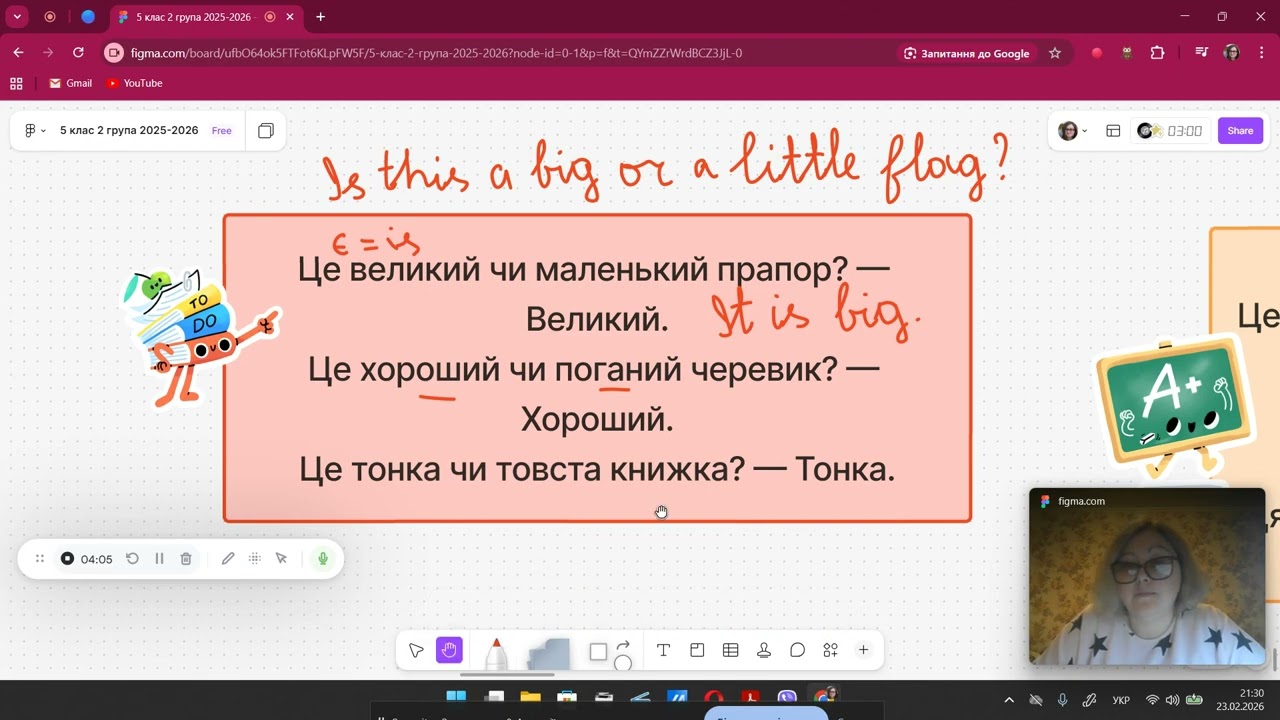
Task: Click the board title 5 клас 2 група
Action: pos(129,131)
